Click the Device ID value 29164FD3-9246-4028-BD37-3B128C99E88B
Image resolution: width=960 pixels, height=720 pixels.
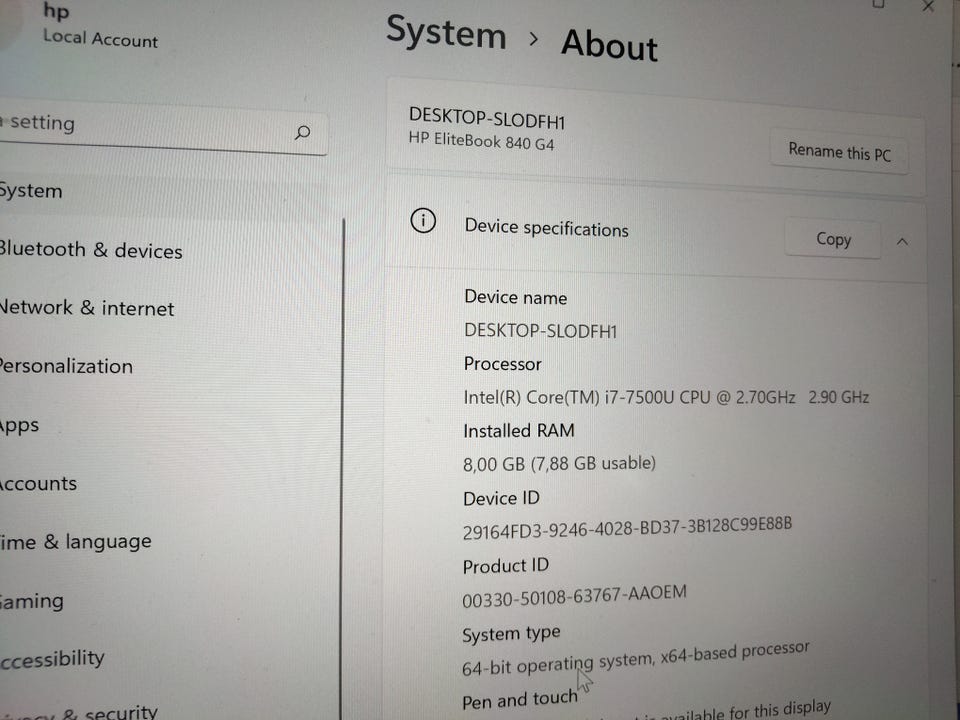click(627, 528)
